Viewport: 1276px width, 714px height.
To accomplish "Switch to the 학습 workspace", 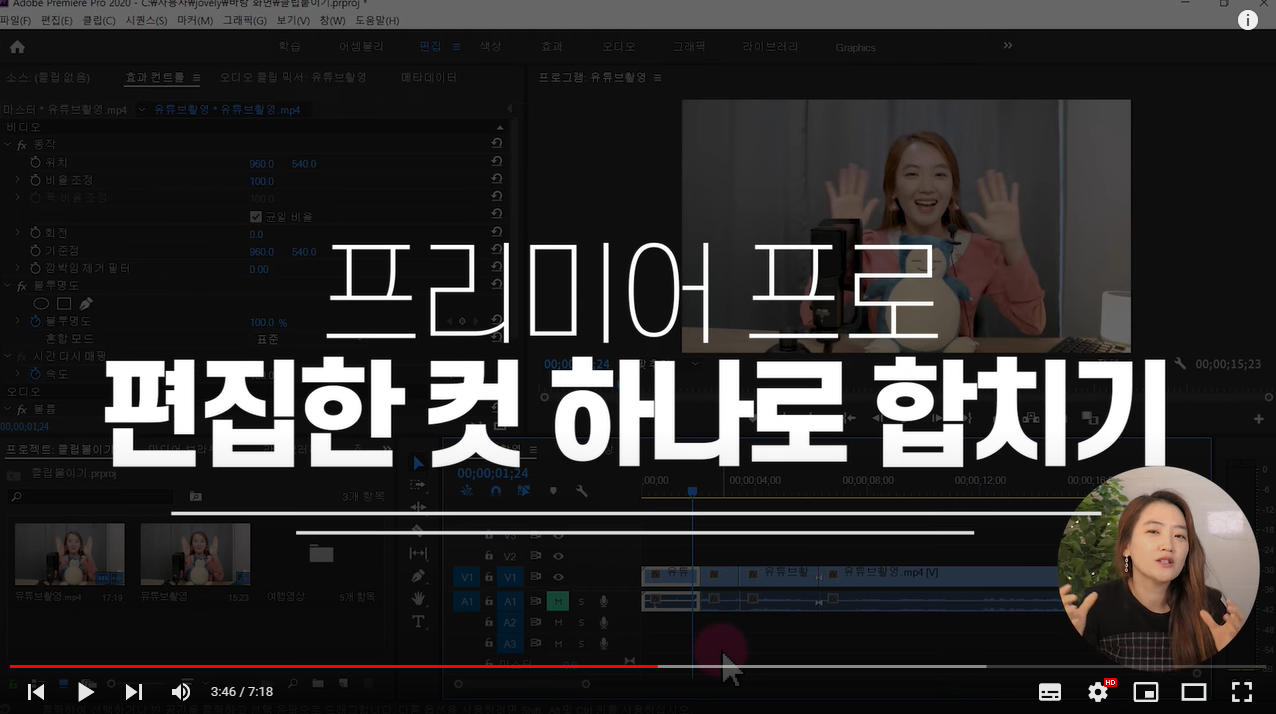I will point(289,47).
